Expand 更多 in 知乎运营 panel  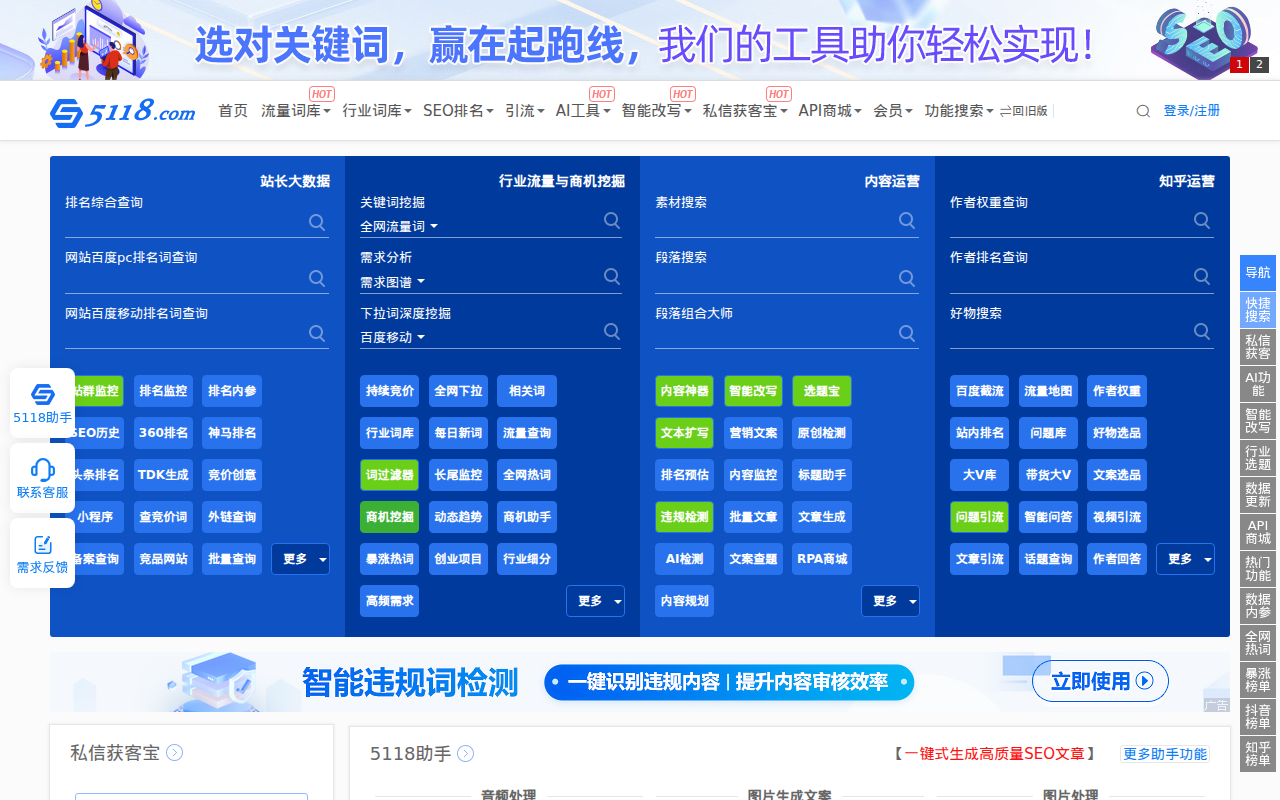pyautogui.click(x=1185, y=559)
